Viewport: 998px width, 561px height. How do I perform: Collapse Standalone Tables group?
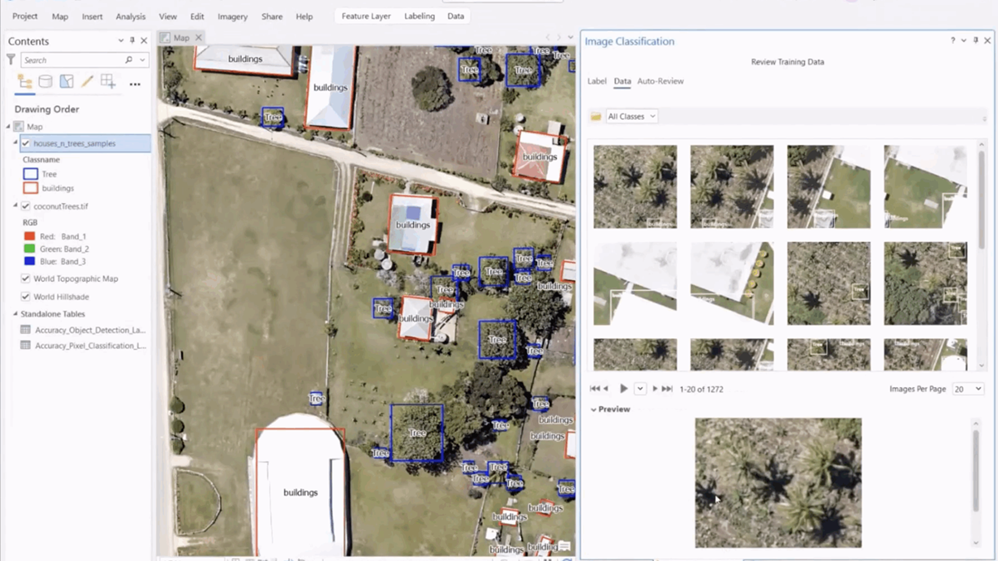click(x=15, y=314)
